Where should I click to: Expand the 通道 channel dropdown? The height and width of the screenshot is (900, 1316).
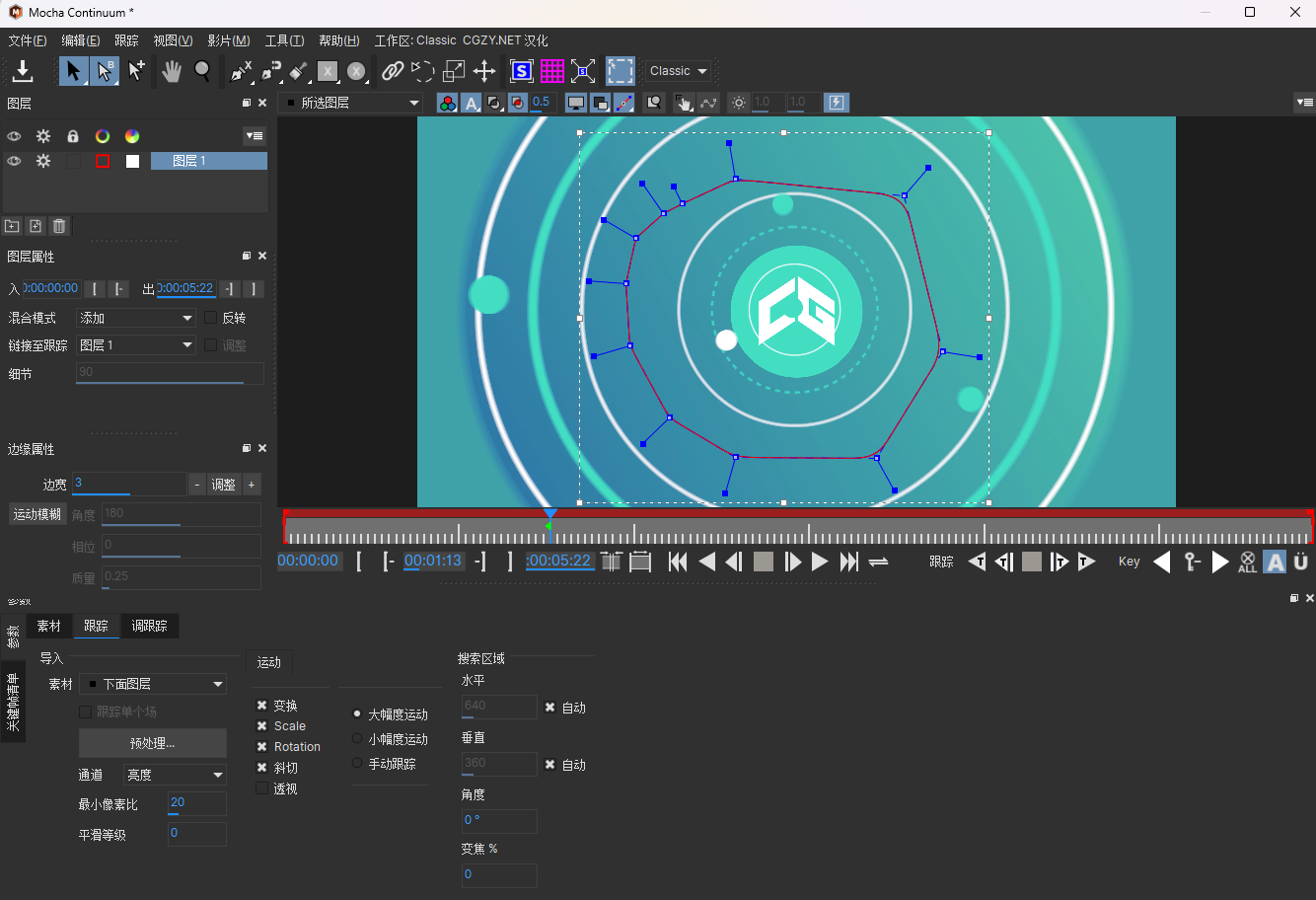click(176, 776)
